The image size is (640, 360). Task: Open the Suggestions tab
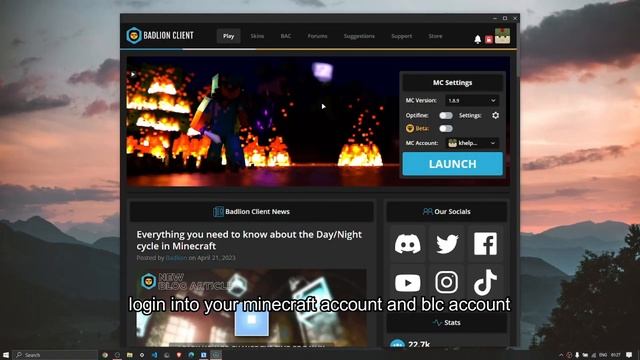coord(359,36)
